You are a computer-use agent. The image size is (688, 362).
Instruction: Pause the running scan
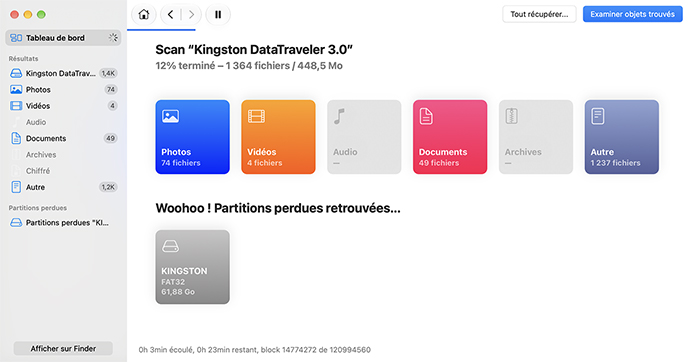(x=218, y=14)
